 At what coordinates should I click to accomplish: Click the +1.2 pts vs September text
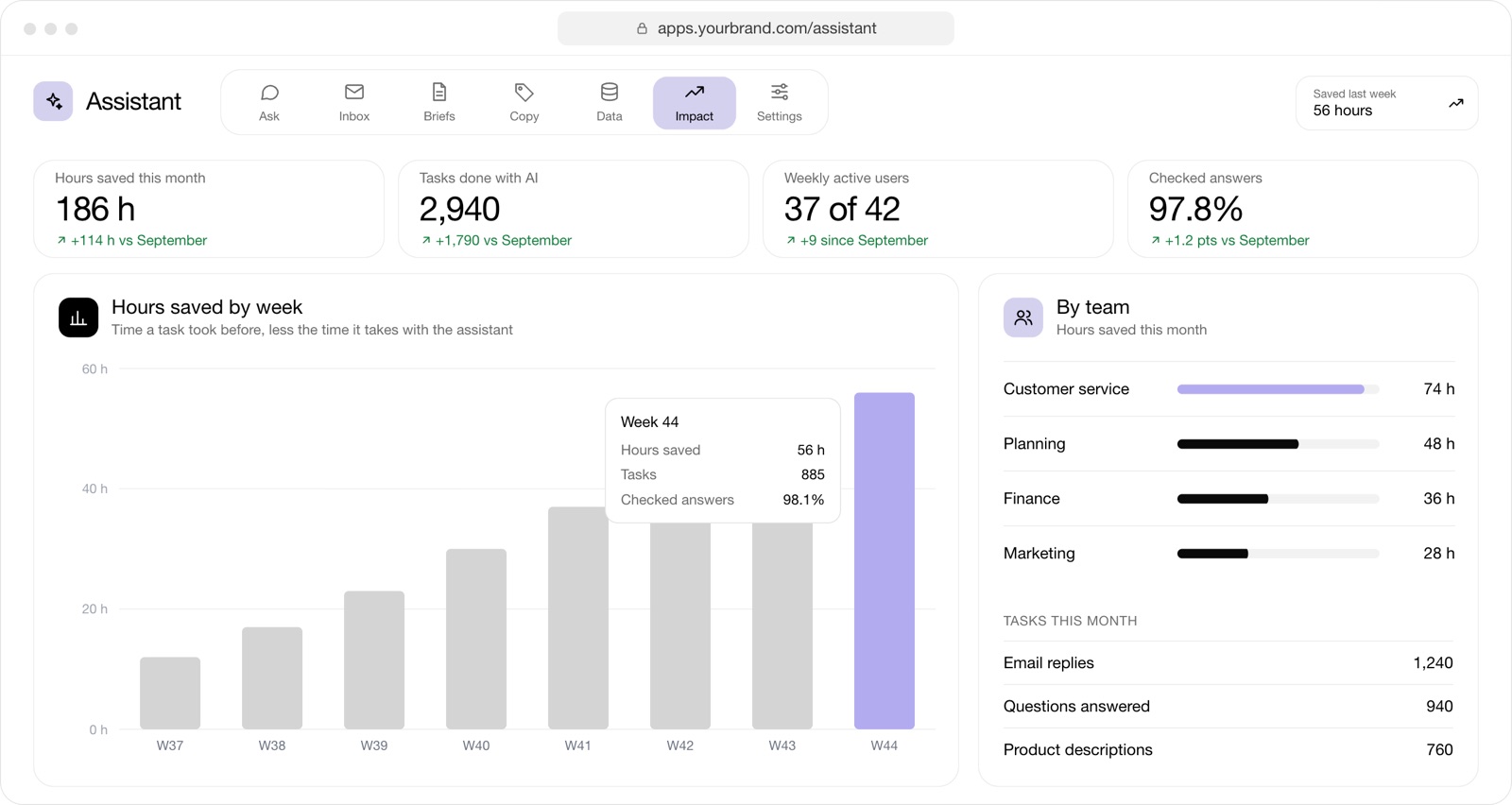(1237, 241)
